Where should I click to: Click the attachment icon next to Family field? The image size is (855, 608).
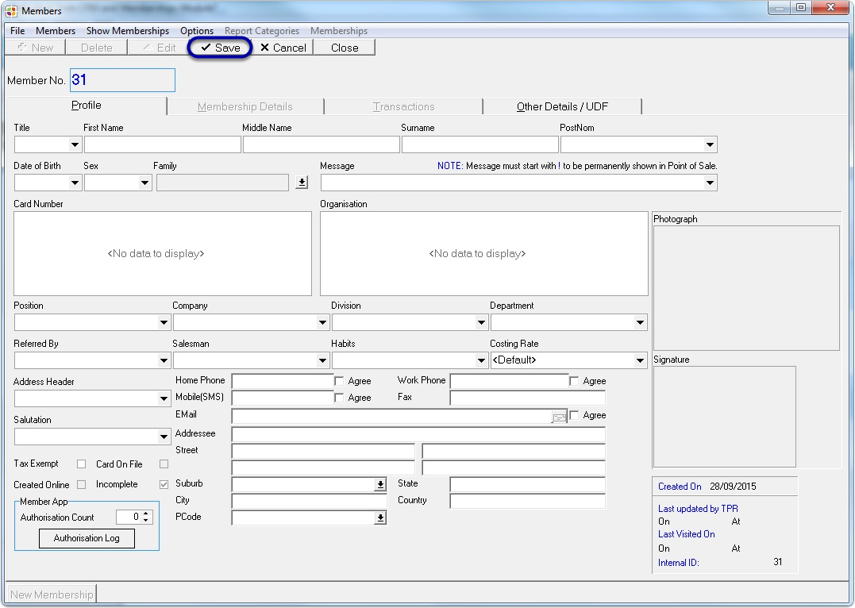301,181
